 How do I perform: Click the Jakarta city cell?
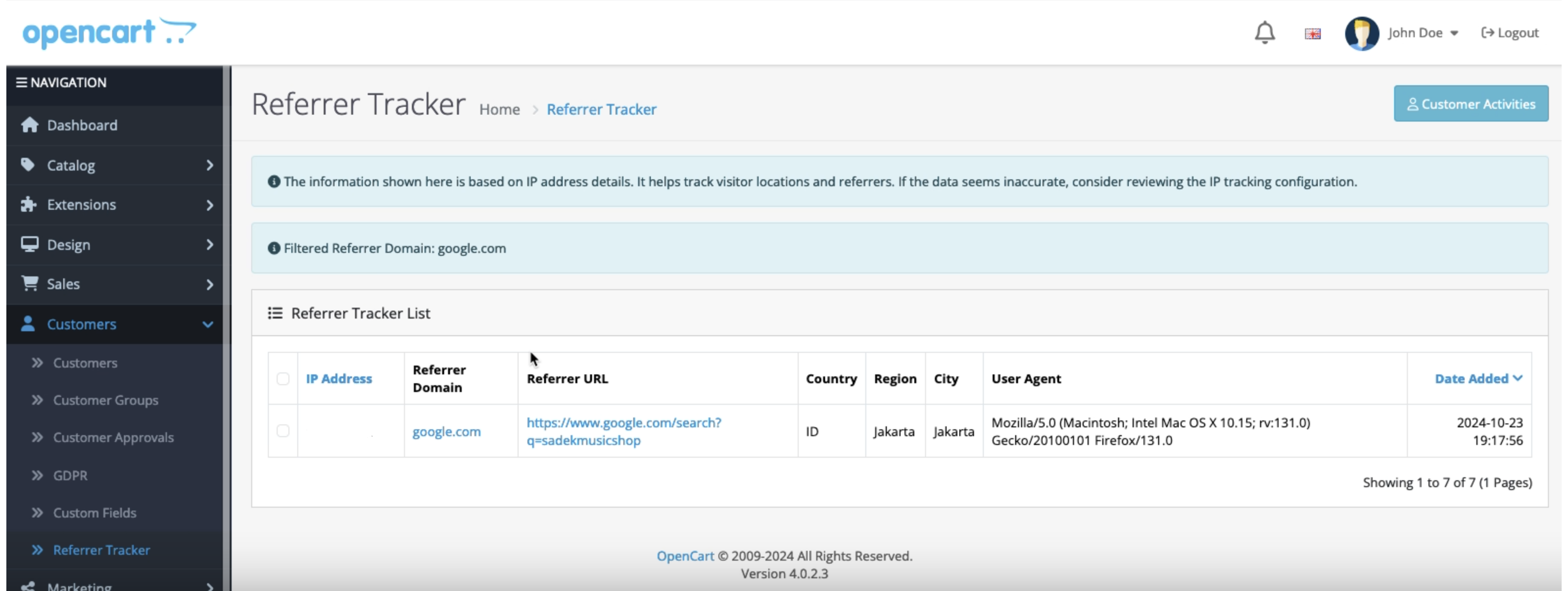(x=953, y=431)
